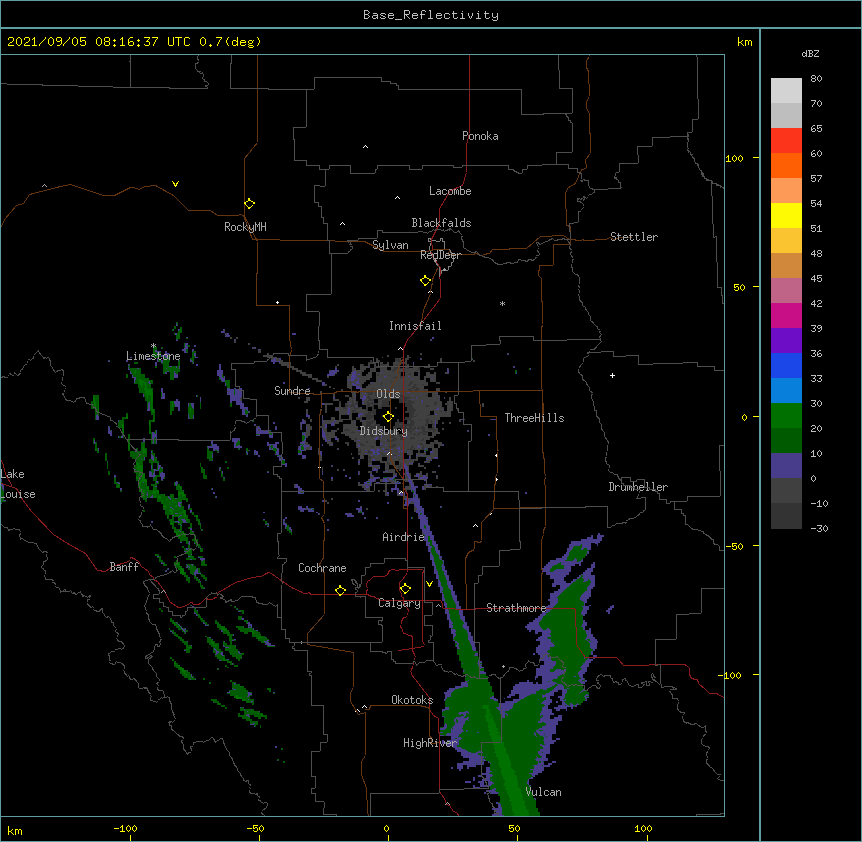Click the Sundre town label

[292, 391]
